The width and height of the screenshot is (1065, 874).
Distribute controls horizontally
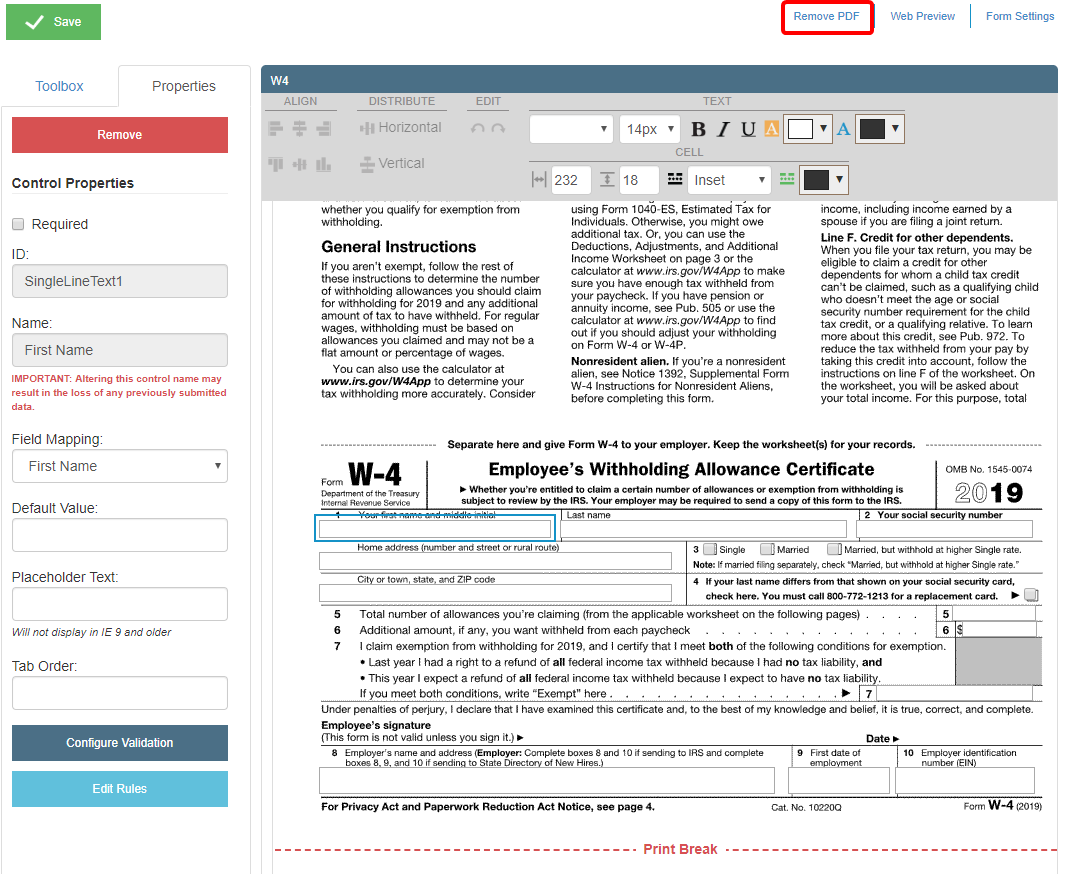tap(400, 128)
